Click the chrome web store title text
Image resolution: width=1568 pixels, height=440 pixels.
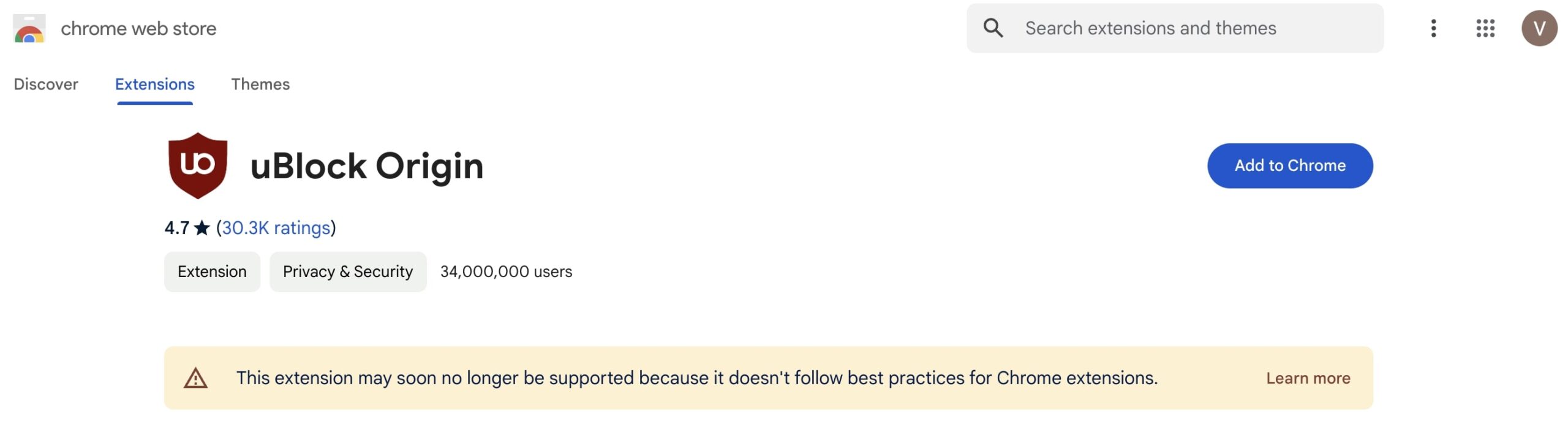(x=138, y=29)
